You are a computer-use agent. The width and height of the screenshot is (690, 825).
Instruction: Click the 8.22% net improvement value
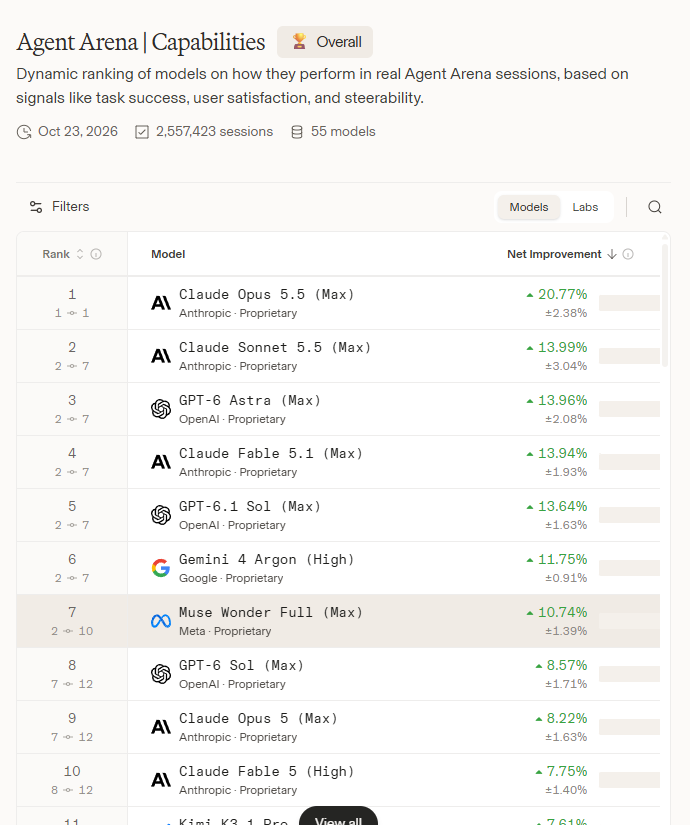[566, 719]
